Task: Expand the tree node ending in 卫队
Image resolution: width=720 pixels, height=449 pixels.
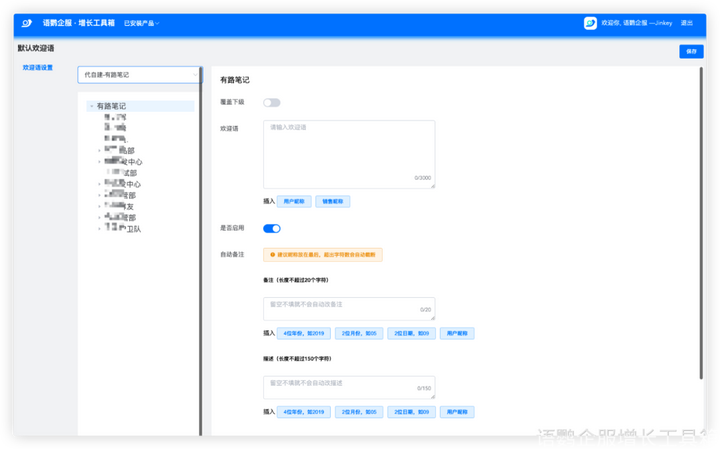Action: 99,229
